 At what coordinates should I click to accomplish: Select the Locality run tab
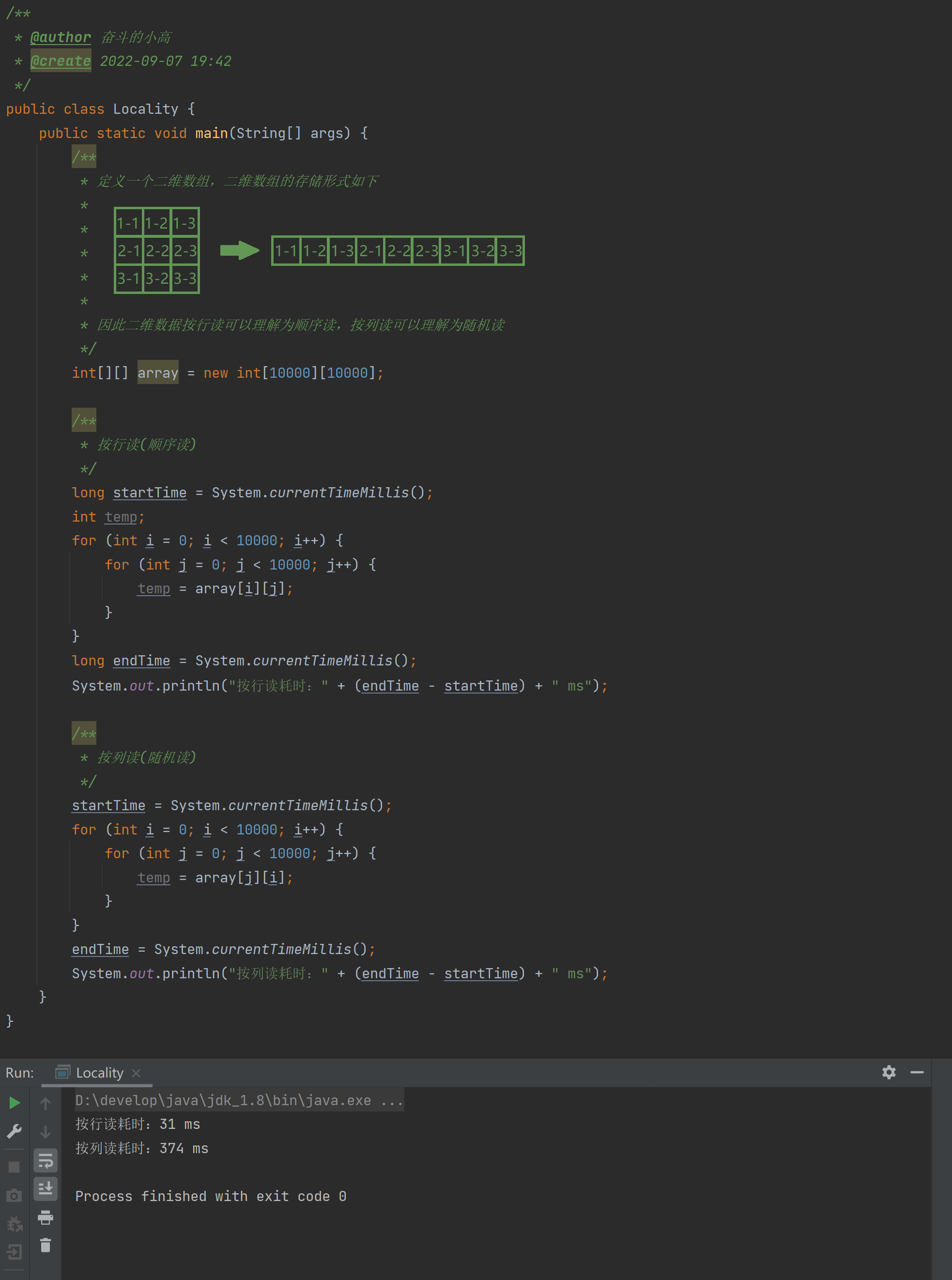tap(99, 1073)
